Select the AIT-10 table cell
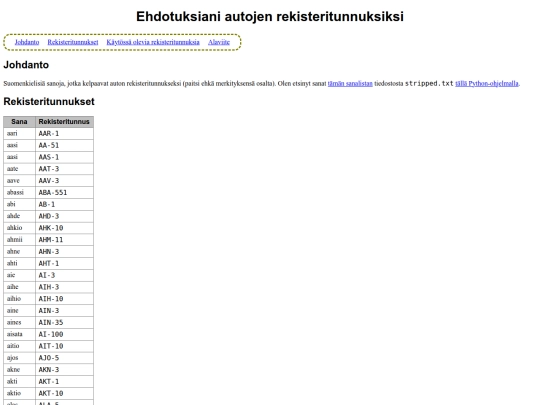540x405 pixels. pyautogui.click(x=64, y=346)
